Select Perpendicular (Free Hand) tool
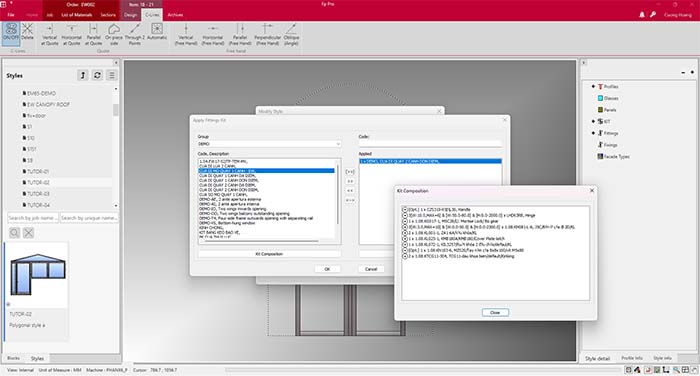Screen dimensions: 700x376 267,34
